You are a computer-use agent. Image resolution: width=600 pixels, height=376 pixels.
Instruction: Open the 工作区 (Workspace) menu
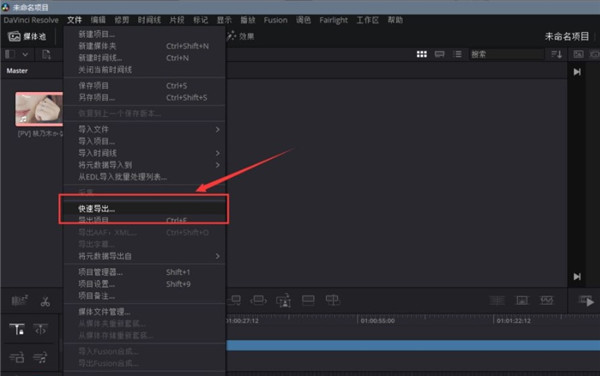coord(367,20)
